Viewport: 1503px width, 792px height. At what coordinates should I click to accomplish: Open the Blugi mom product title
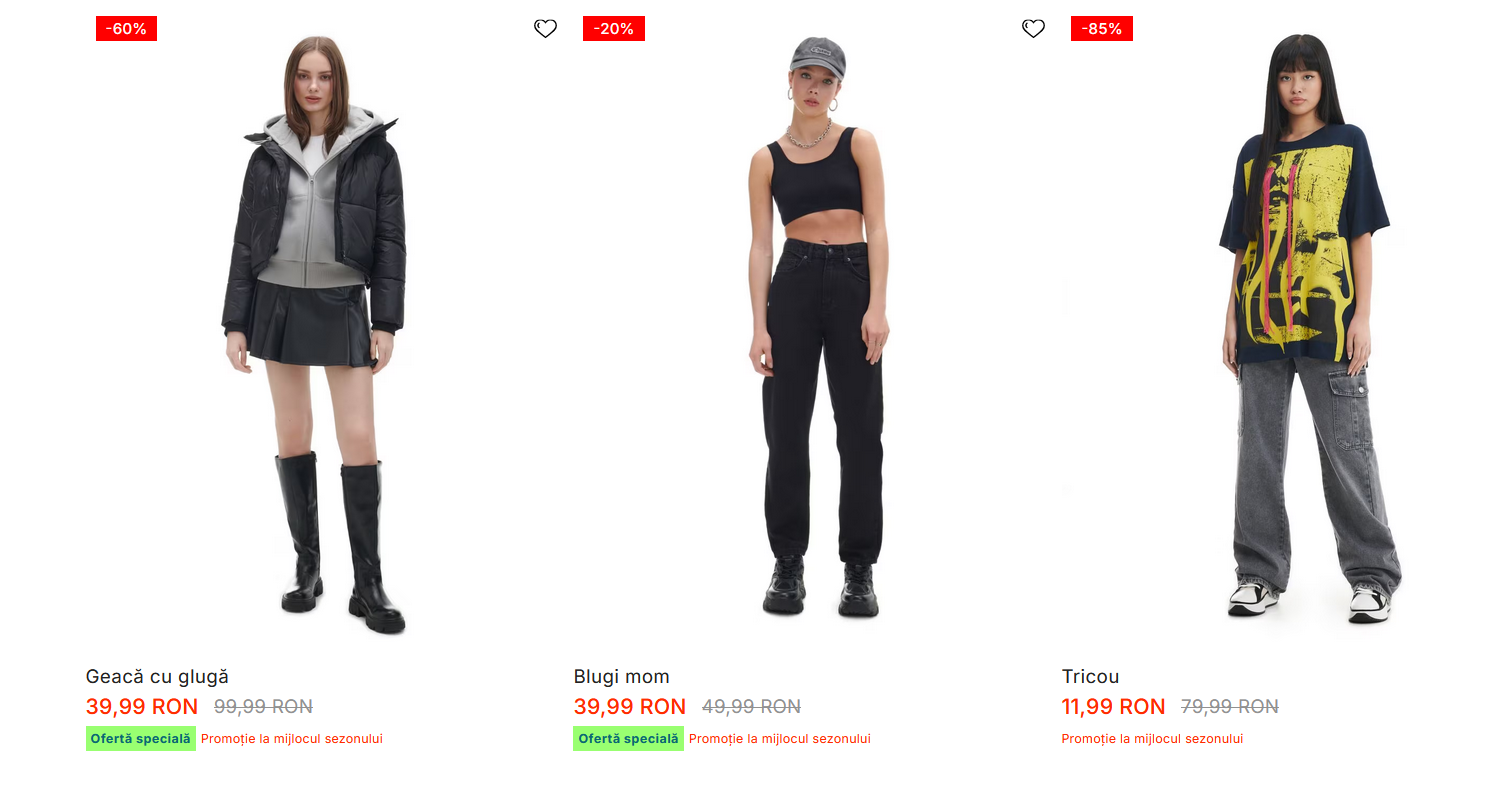622,677
